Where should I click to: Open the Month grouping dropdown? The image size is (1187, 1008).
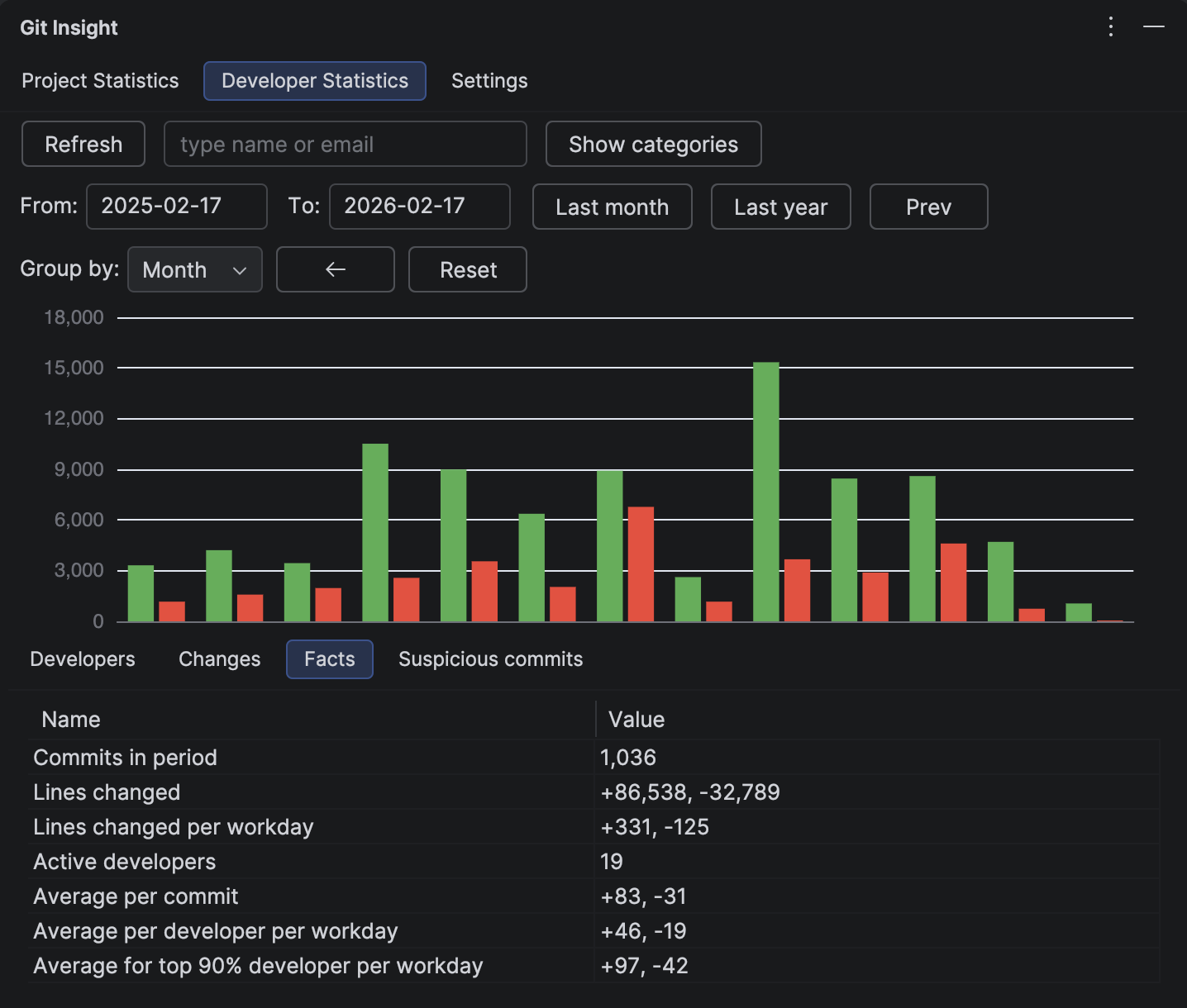(x=194, y=269)
